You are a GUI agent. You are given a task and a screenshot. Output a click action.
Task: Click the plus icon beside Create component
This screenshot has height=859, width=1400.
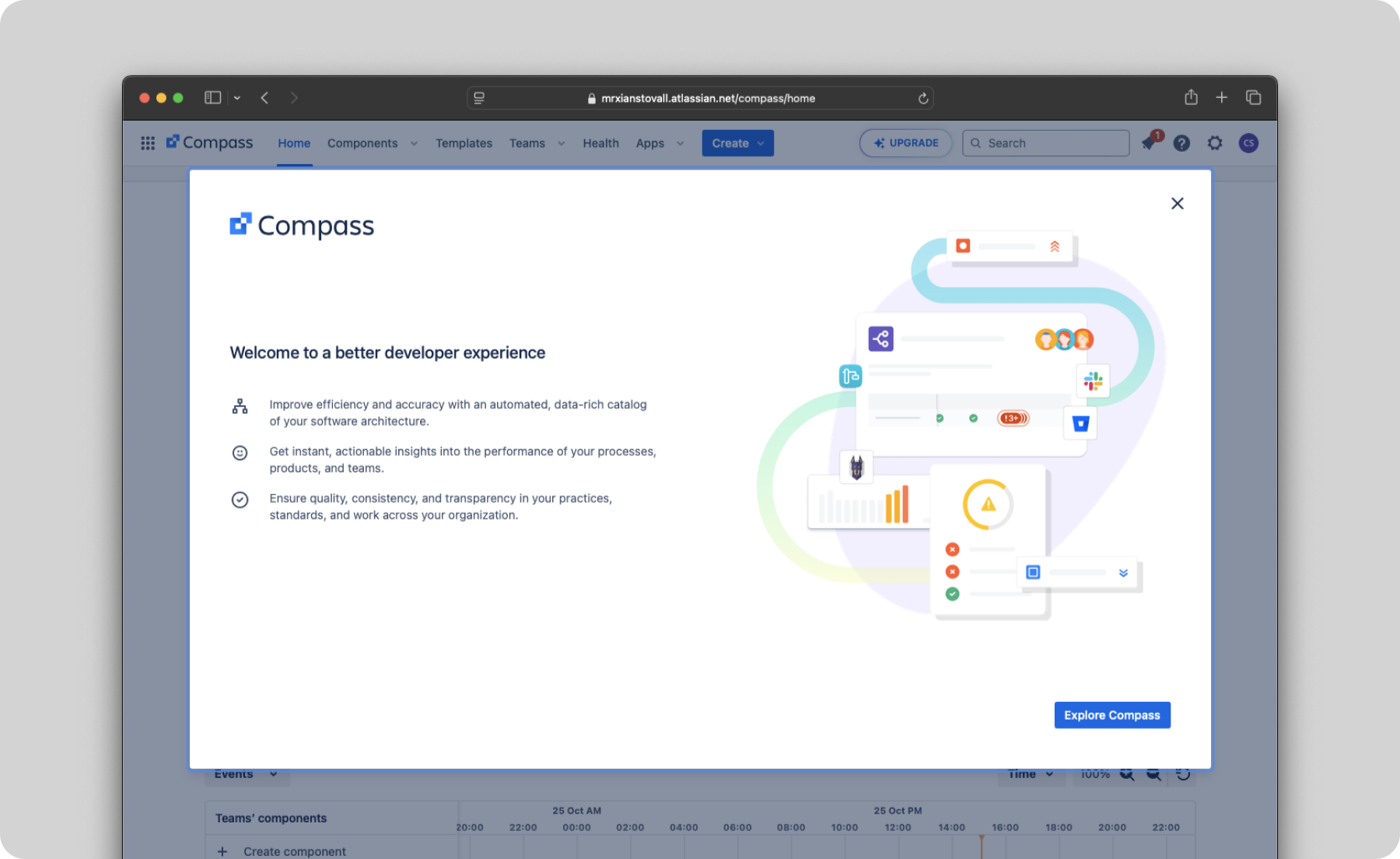coord(222,852)
